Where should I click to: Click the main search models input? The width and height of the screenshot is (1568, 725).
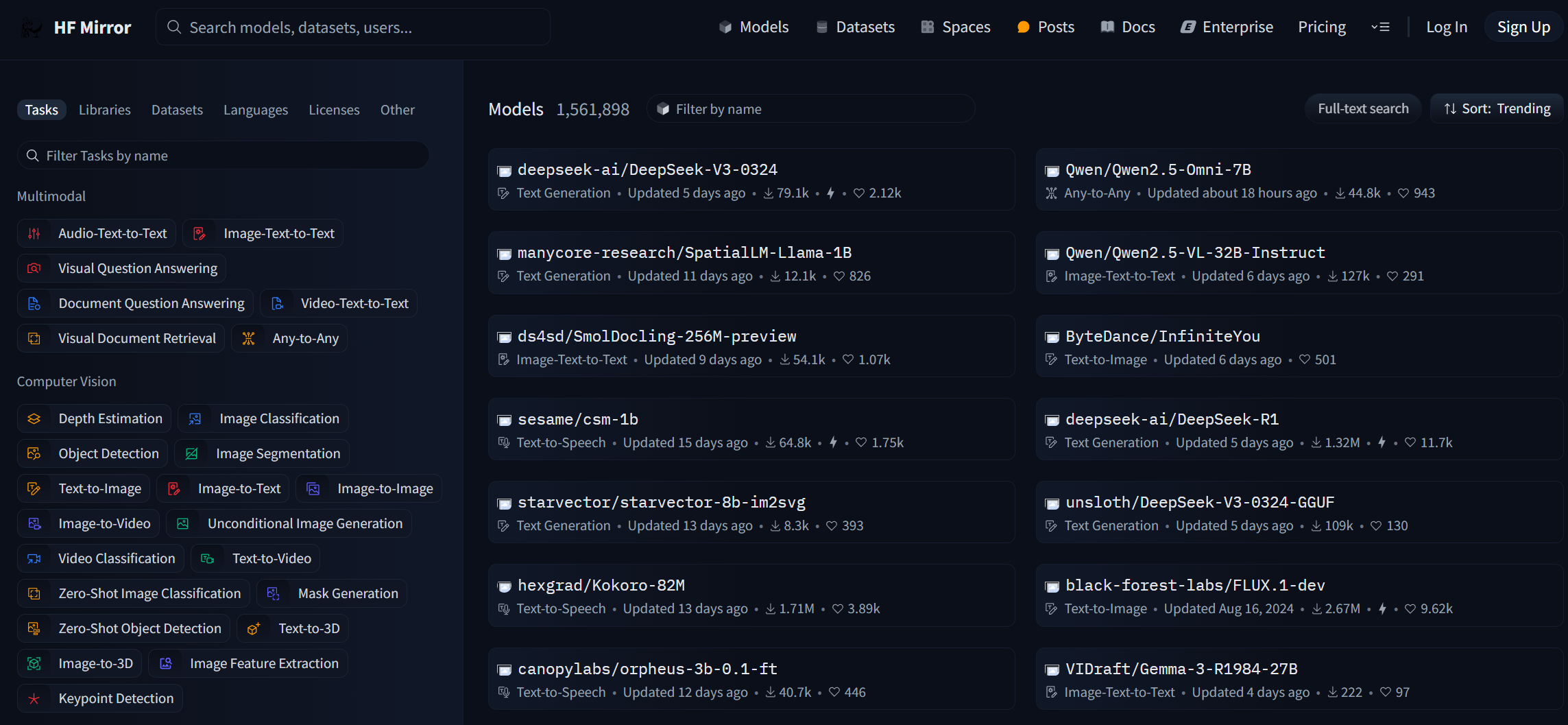tap(353, 27)
